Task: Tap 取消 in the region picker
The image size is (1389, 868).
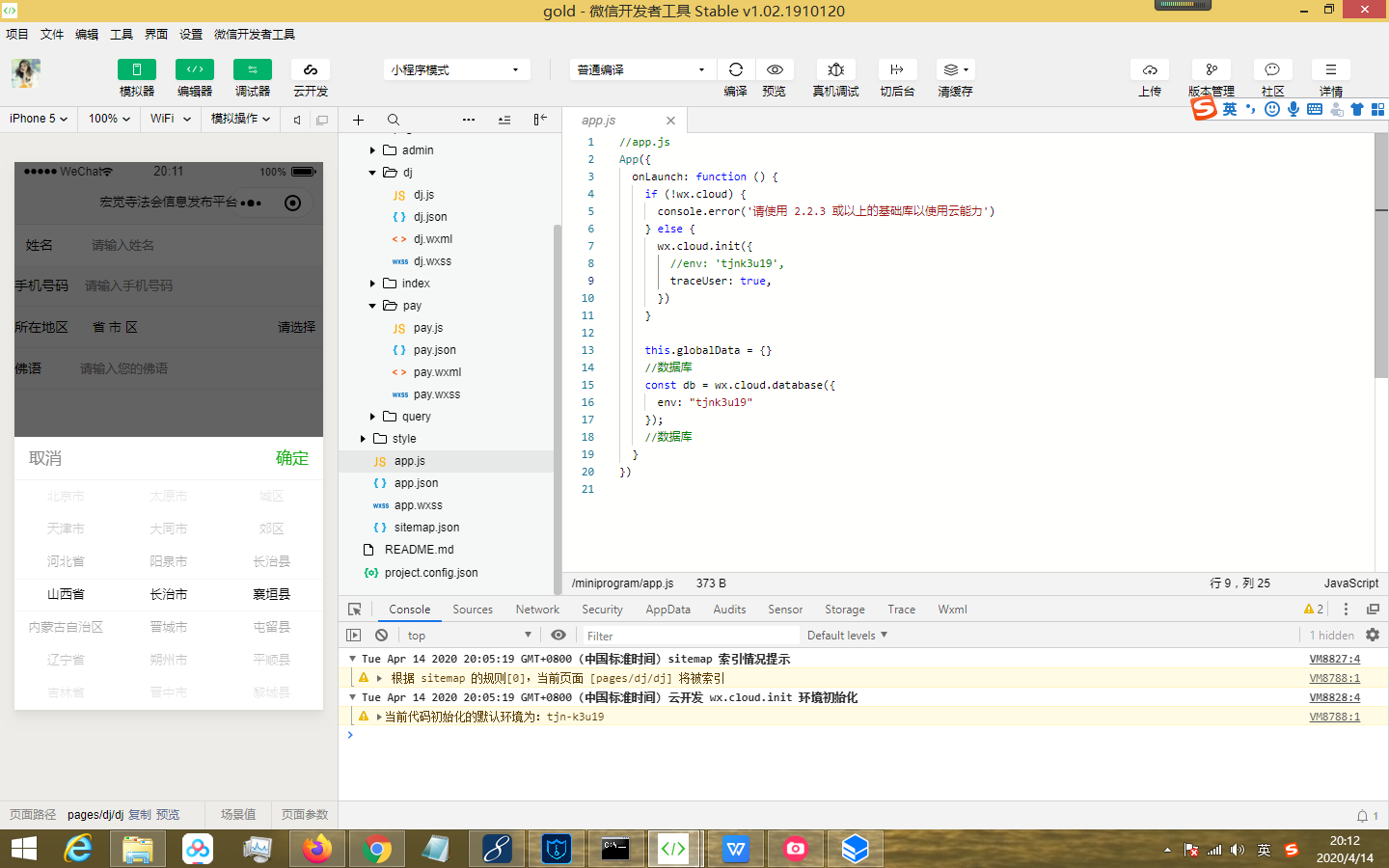Action: (x=45, y=458)
